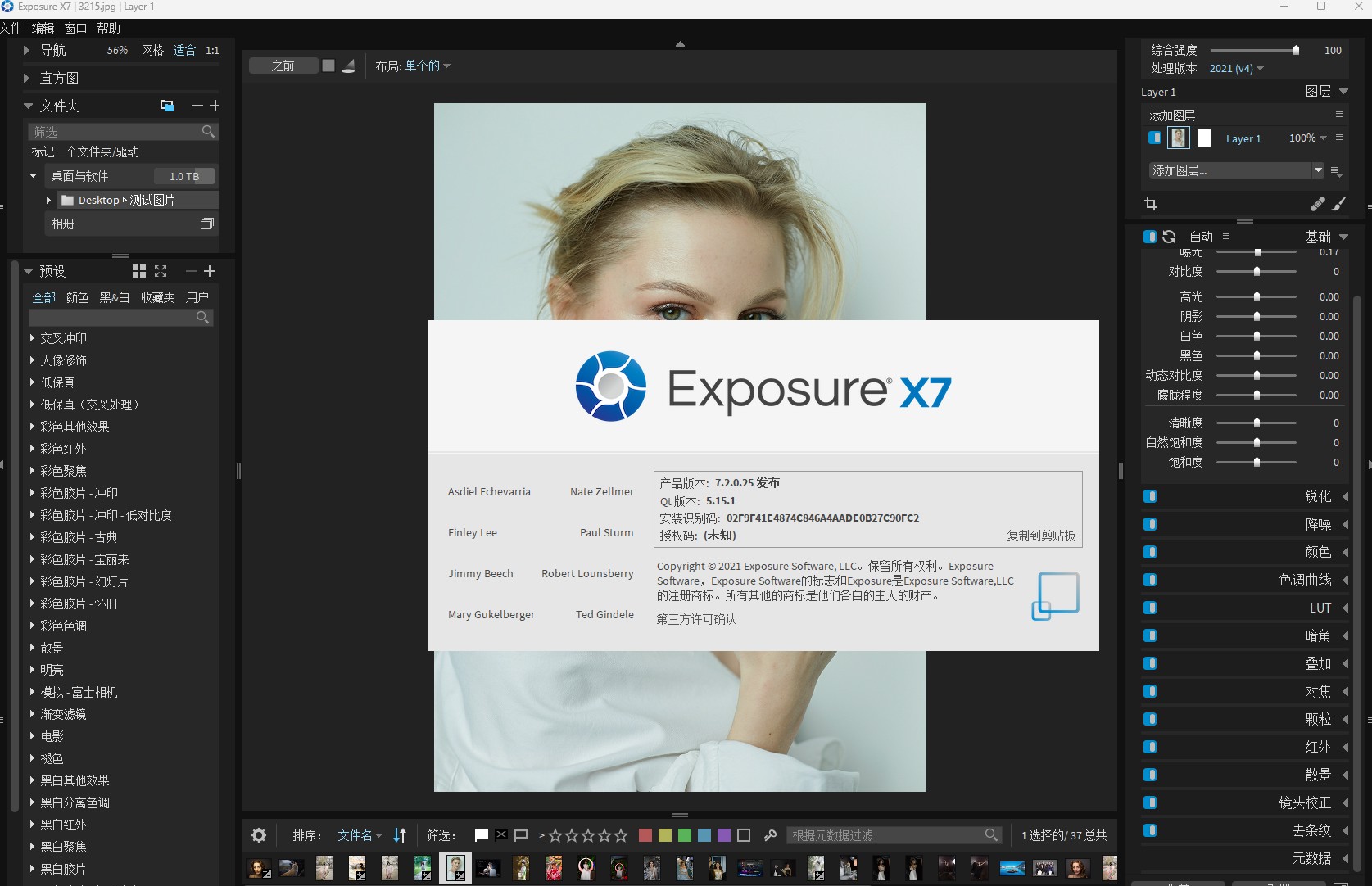The image size is (1372, 886).
Task: Select the crop tool icon
Action: coord(1151,204)
